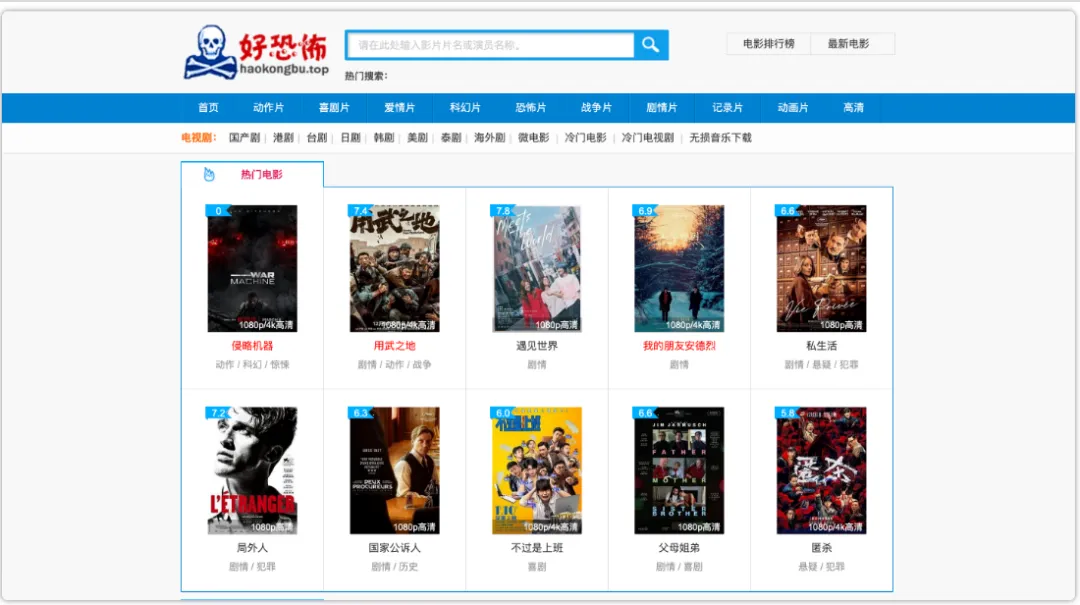Open the 爱情片 category

(x=399, y=107)
